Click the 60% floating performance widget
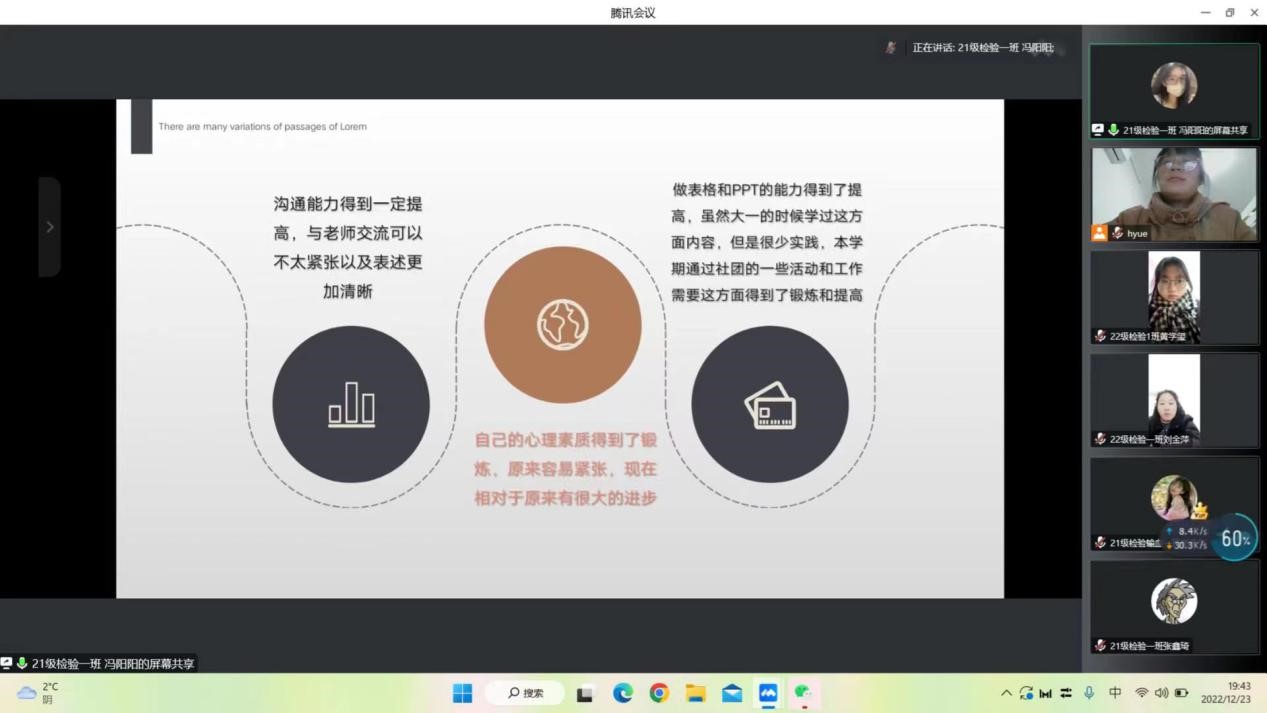Viewport: 1267px width, 713px height. click(1235, 538)
